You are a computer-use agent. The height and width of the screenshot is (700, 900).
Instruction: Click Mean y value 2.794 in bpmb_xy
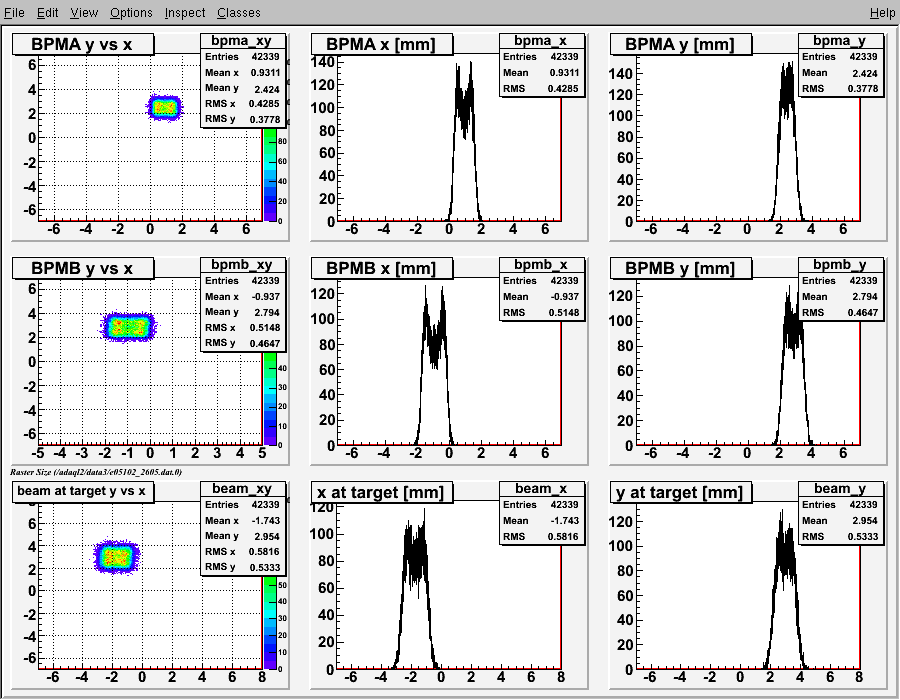267,313
